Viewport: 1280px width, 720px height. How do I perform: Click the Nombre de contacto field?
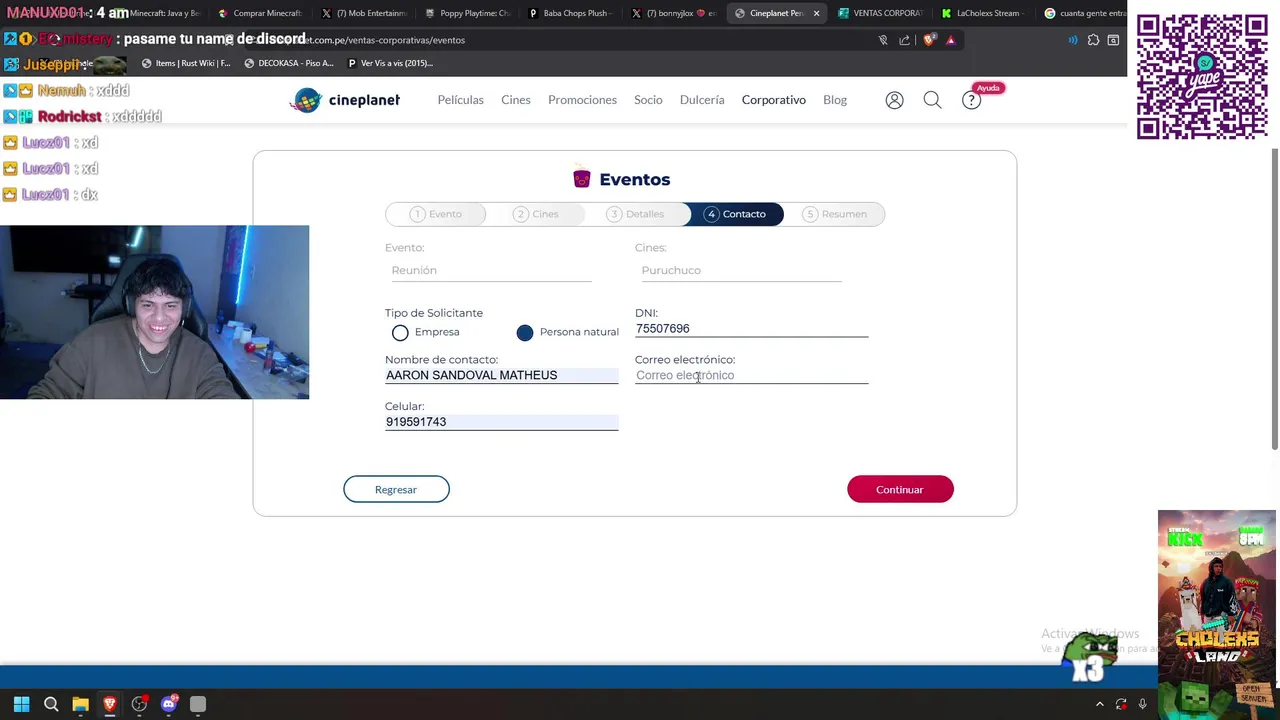tap(501, 375)
